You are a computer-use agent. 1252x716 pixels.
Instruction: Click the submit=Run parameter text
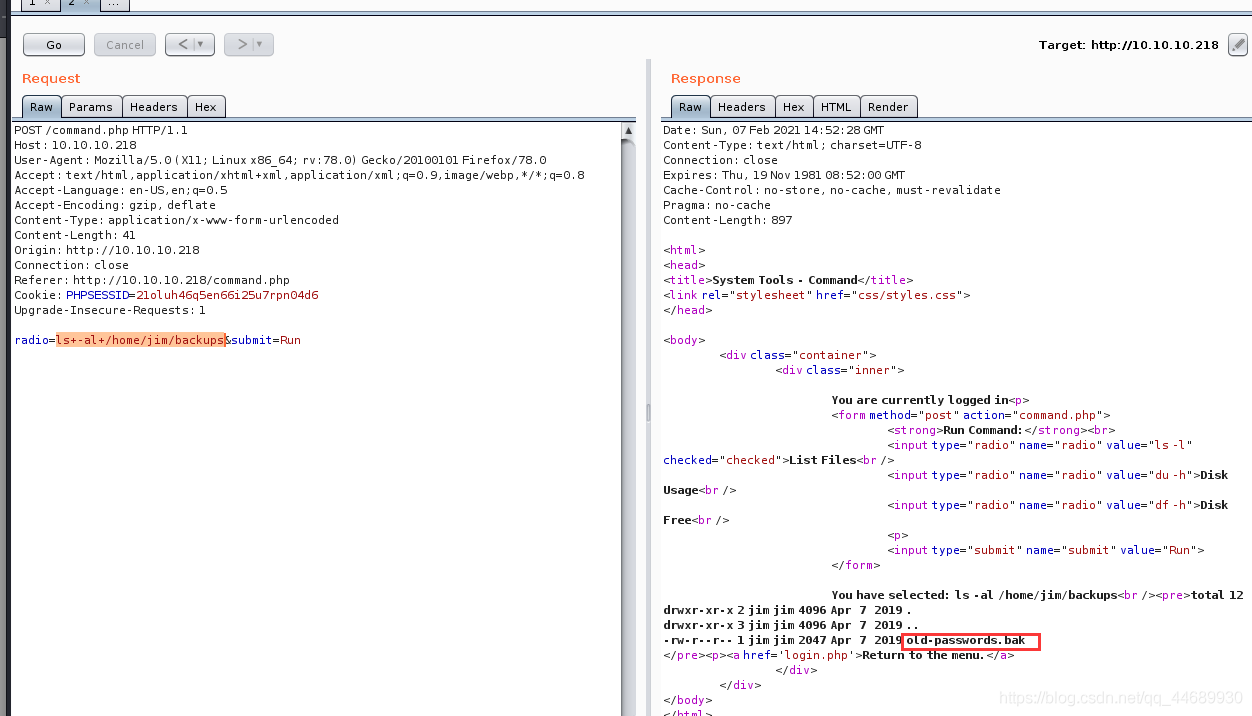point(266,340)
